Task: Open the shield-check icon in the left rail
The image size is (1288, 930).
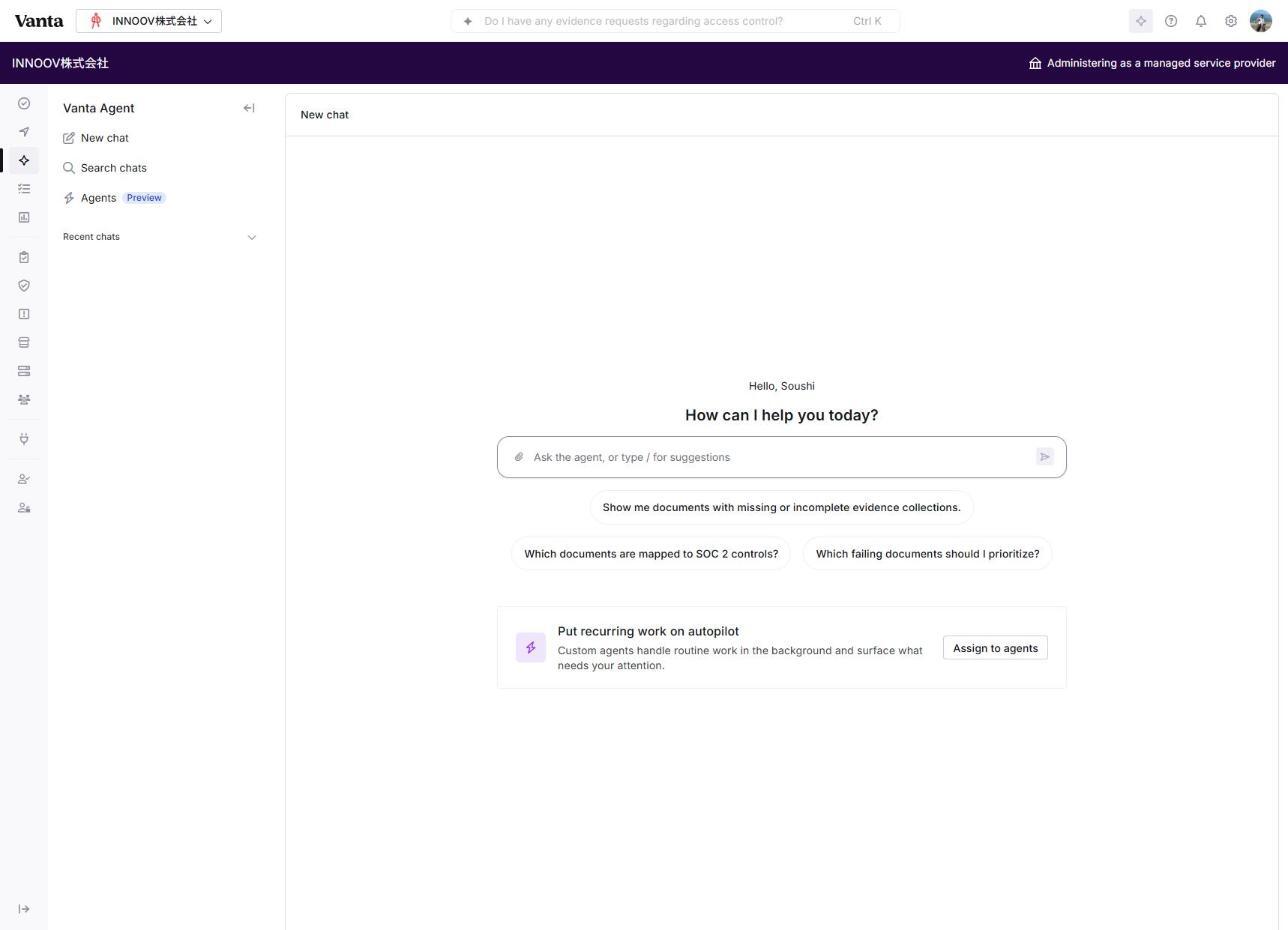Action: tap(24, 286)
